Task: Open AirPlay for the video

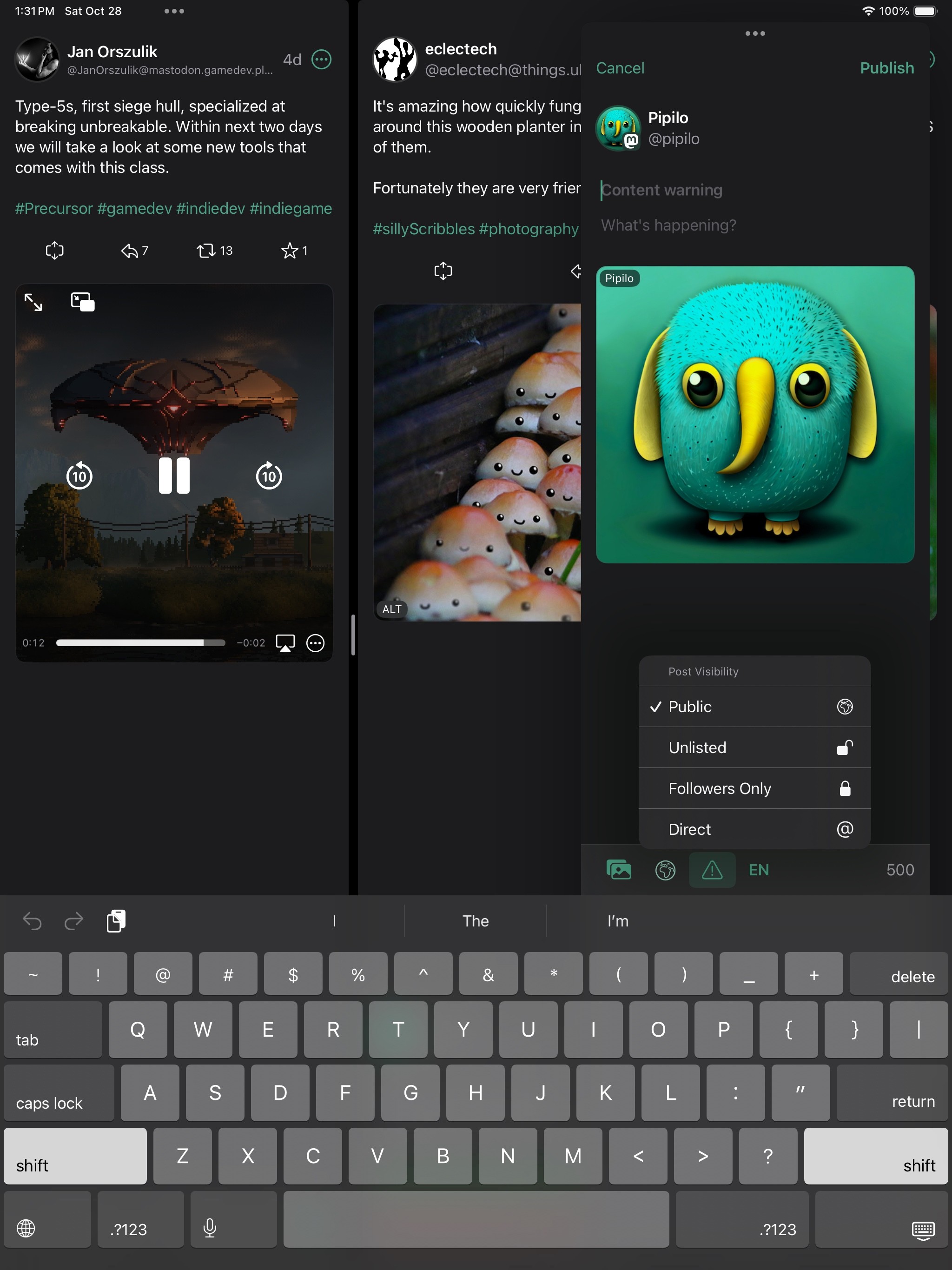Action: tap(285, 643)
